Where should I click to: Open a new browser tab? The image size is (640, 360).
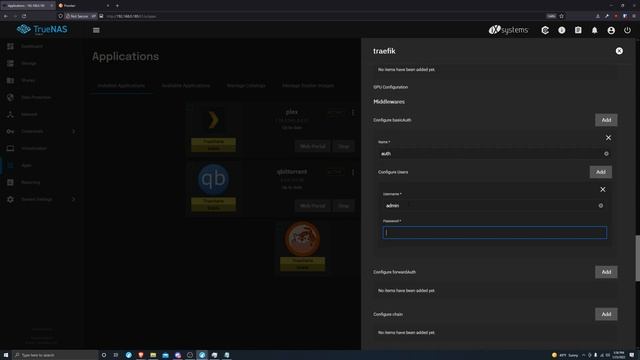(117, 6)
